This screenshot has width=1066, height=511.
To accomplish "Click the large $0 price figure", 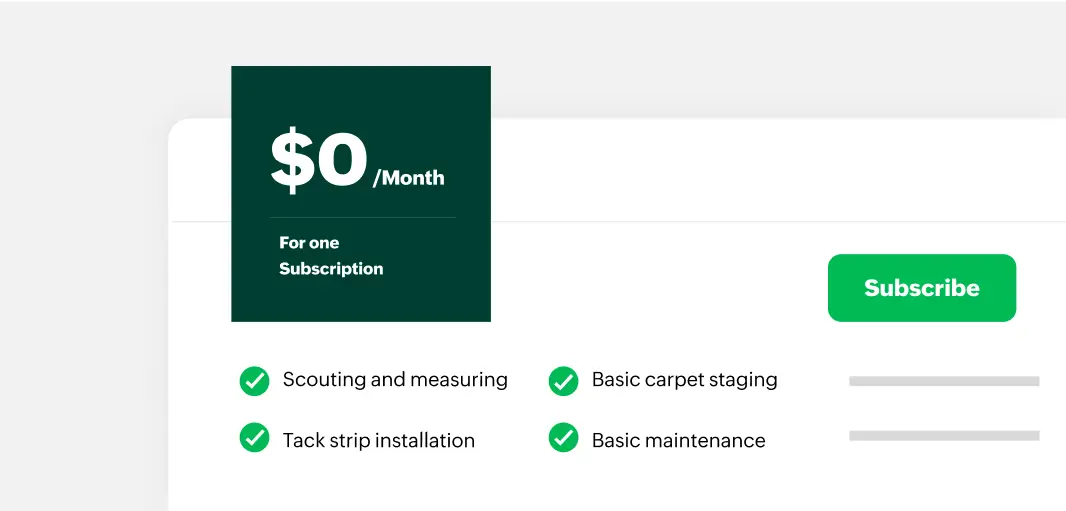I will 319,161.
